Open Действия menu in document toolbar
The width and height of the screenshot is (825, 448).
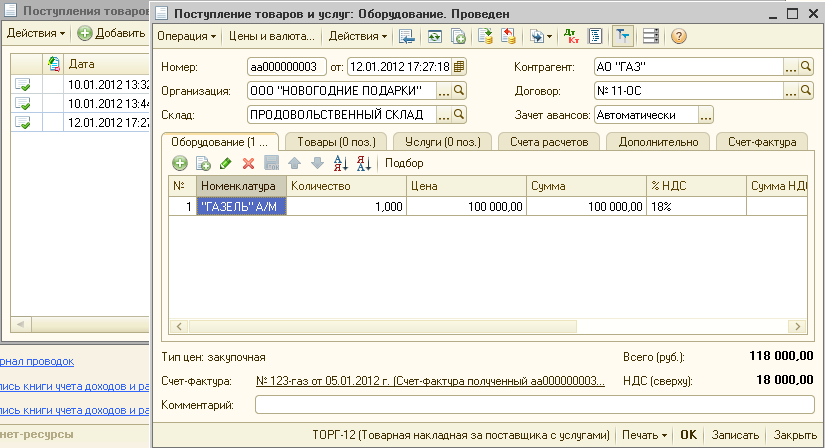pyautogui.click(x=358, y=37)
